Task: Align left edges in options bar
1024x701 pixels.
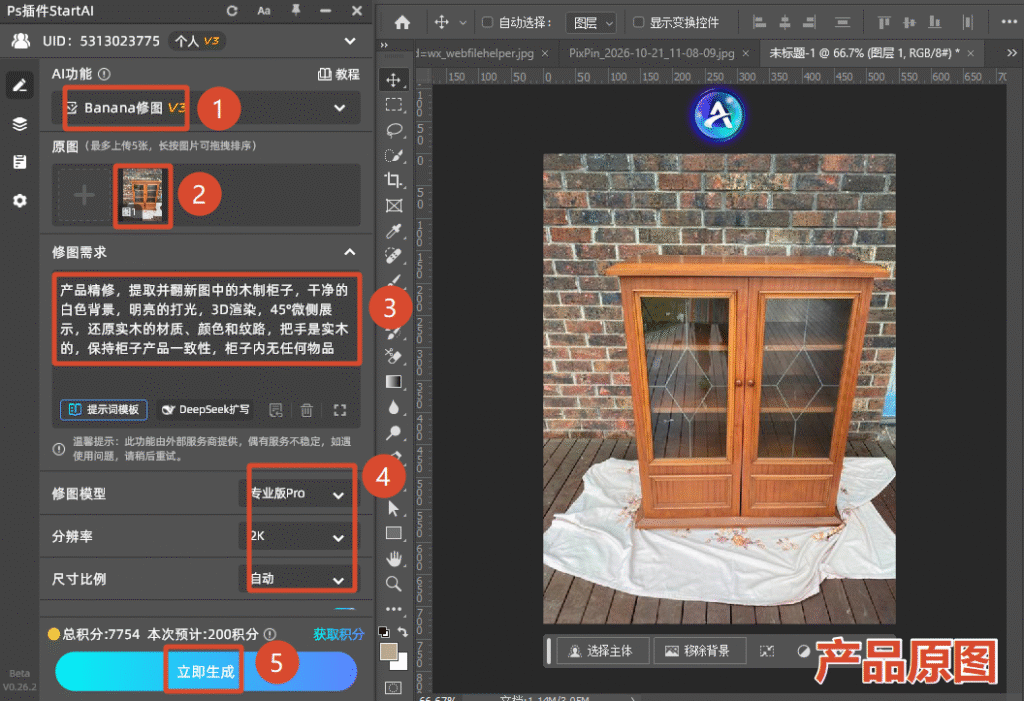Action: point(759,23)
